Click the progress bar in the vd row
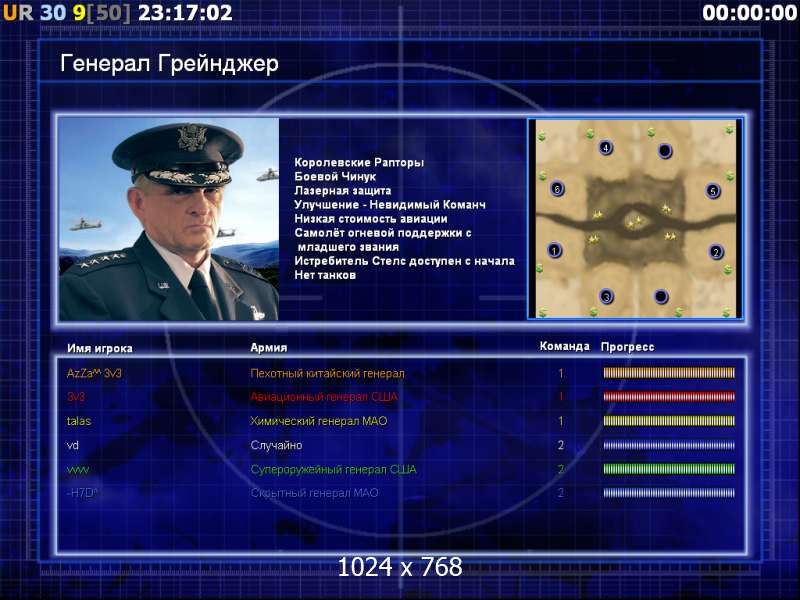The width and height of the screenshot is (800, 600). (669, 445)
